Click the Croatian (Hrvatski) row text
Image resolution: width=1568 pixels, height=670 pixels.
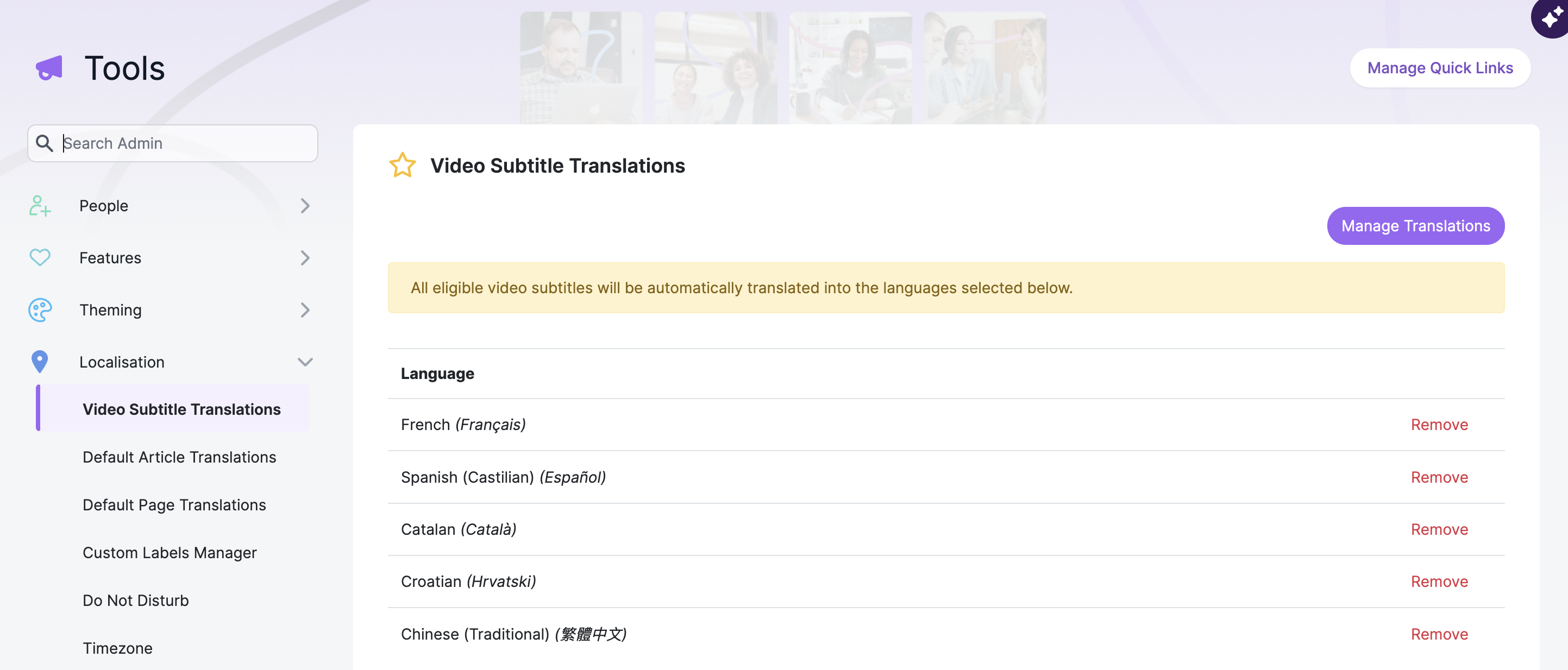pos(468,581)
